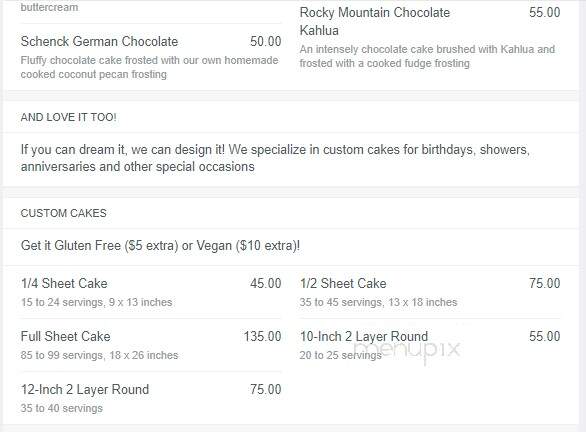
Task: Click the Gluten Free or Vegan note
Action: point(160,246)
